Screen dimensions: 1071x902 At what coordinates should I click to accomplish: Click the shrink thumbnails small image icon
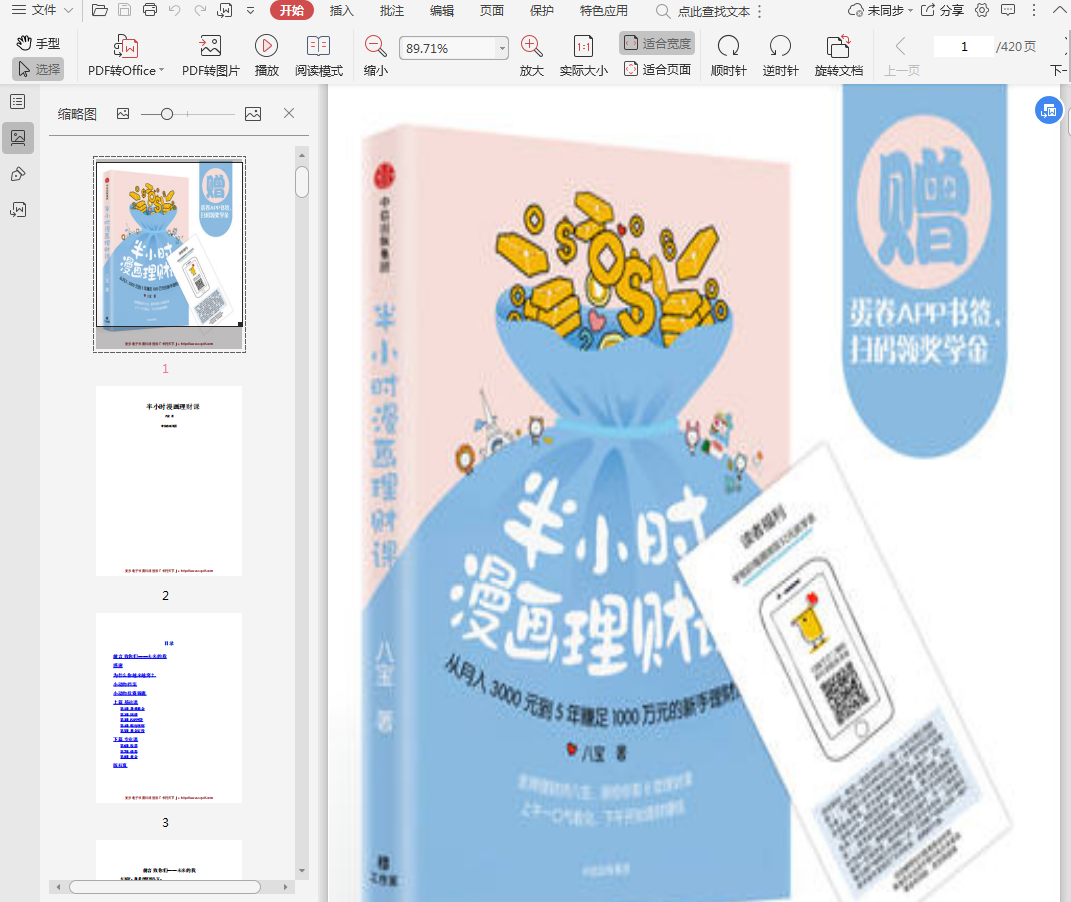click(x=123, y=113)
